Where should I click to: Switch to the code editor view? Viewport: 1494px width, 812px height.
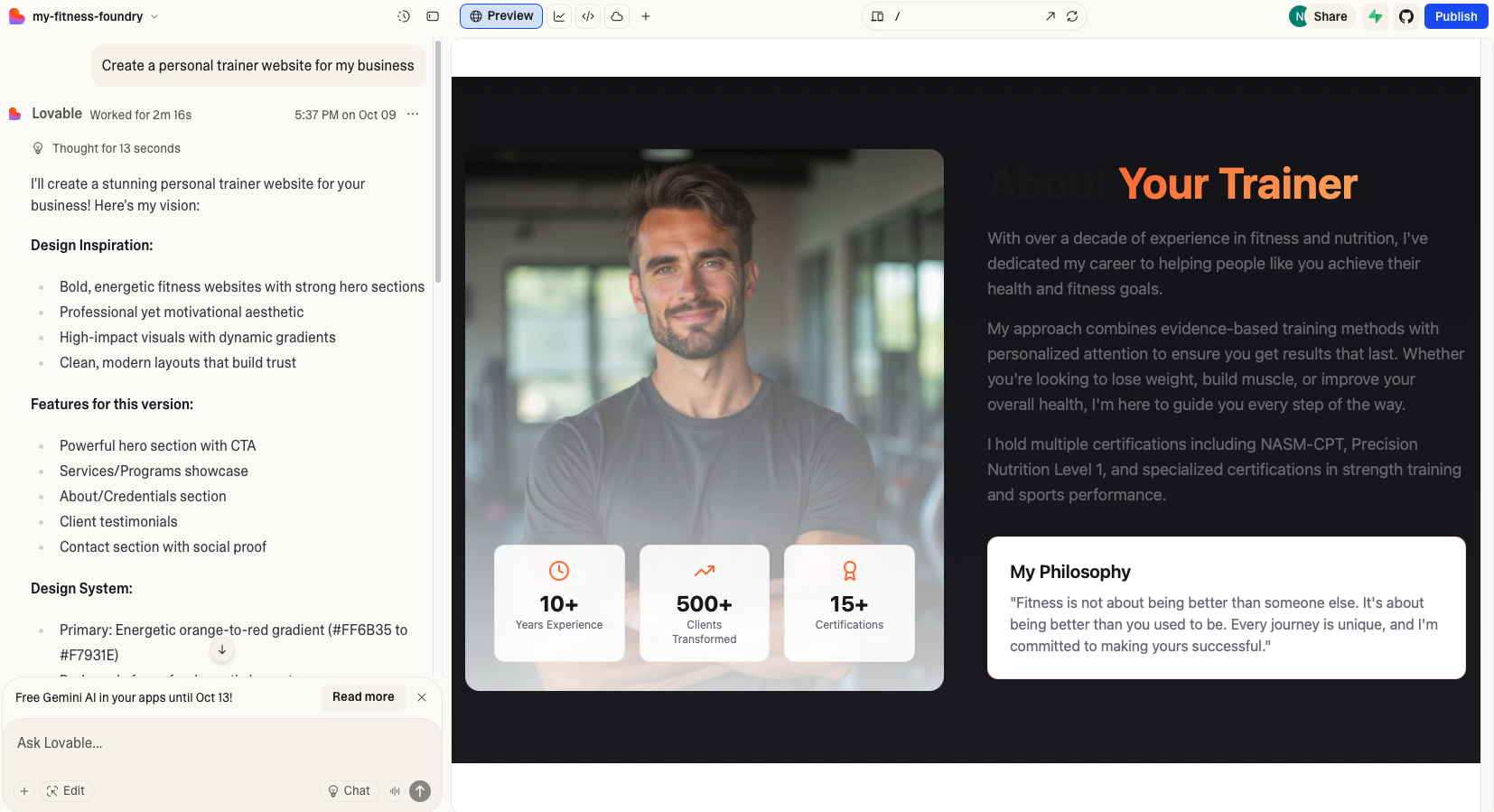pyautogui.click(x=588, y=16)
